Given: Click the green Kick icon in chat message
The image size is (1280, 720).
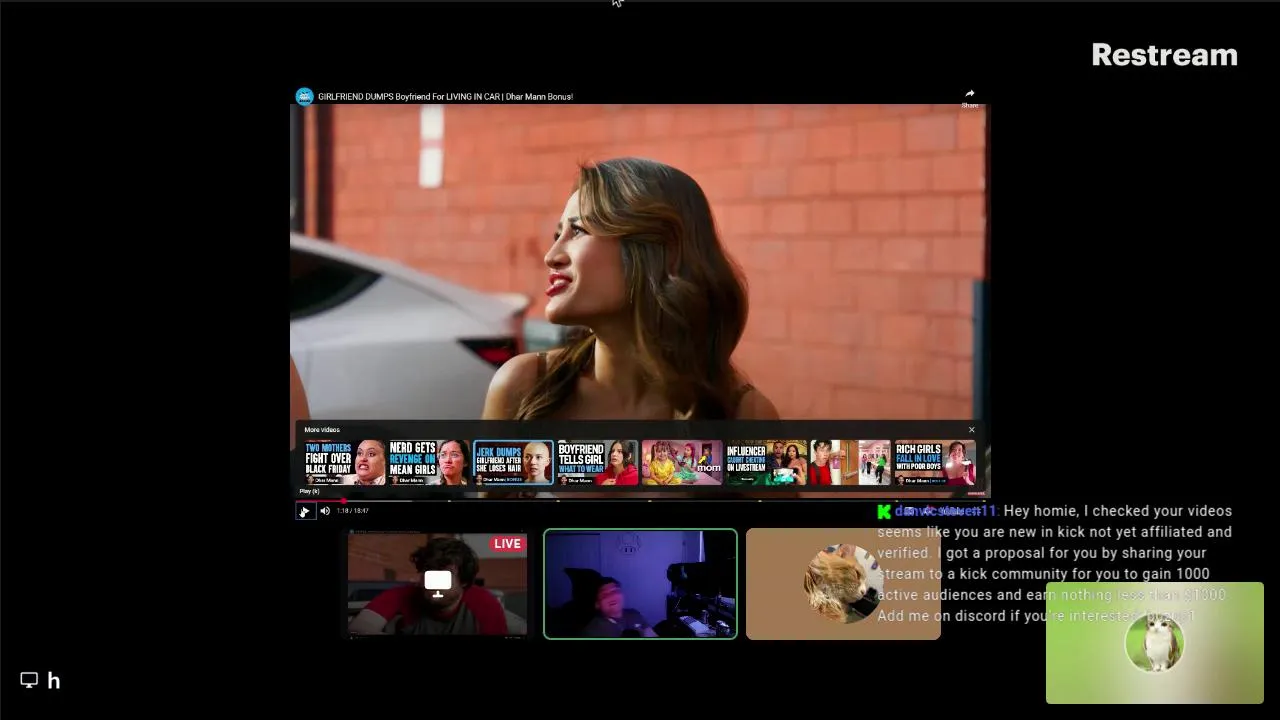Looking at the screenshot, I should pyautogui.click(x=884, y=511).
